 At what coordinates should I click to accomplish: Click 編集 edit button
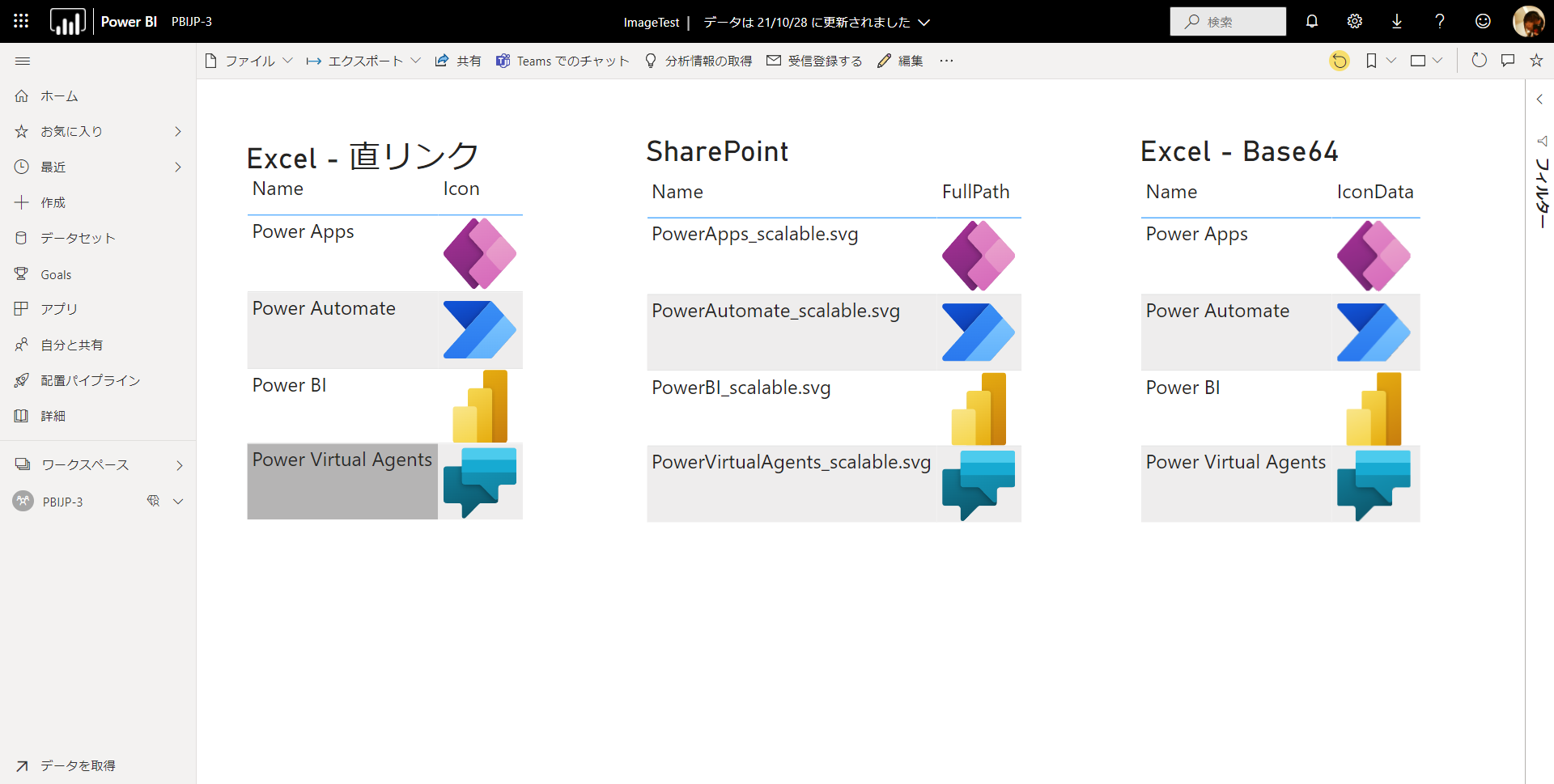(900, 61)
